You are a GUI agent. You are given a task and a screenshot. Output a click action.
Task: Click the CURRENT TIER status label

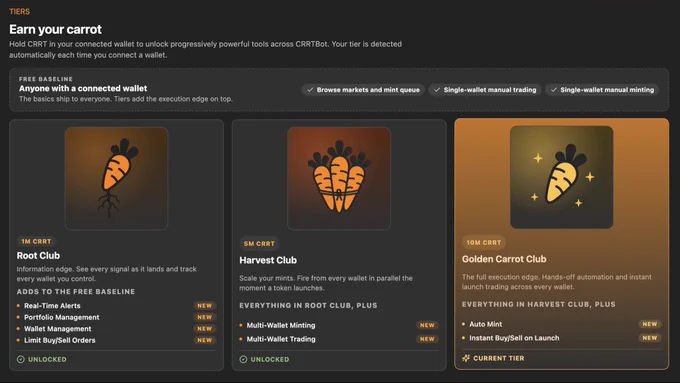[x=499, y=358]
